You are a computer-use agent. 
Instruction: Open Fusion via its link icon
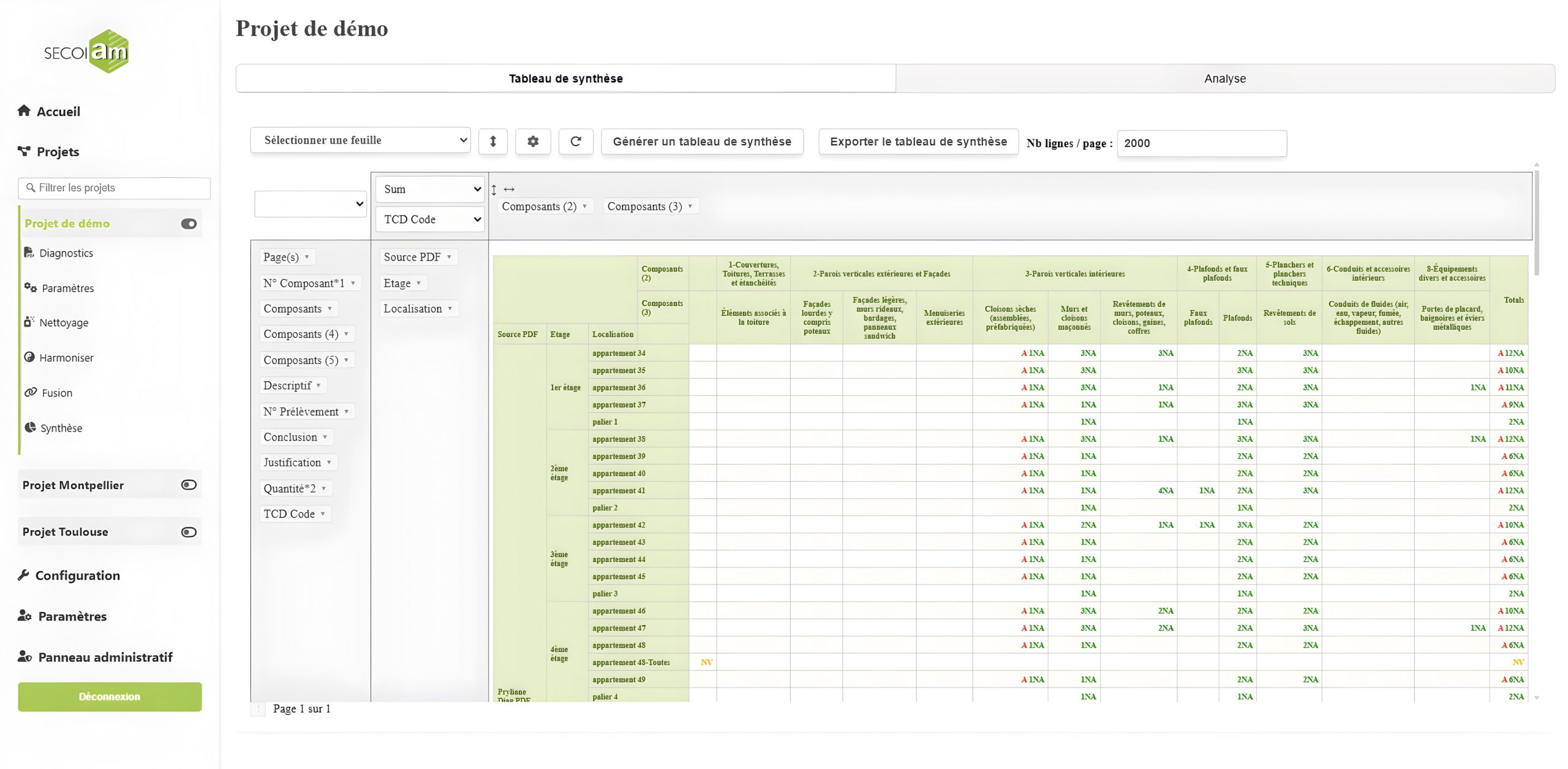coord(30,392)
